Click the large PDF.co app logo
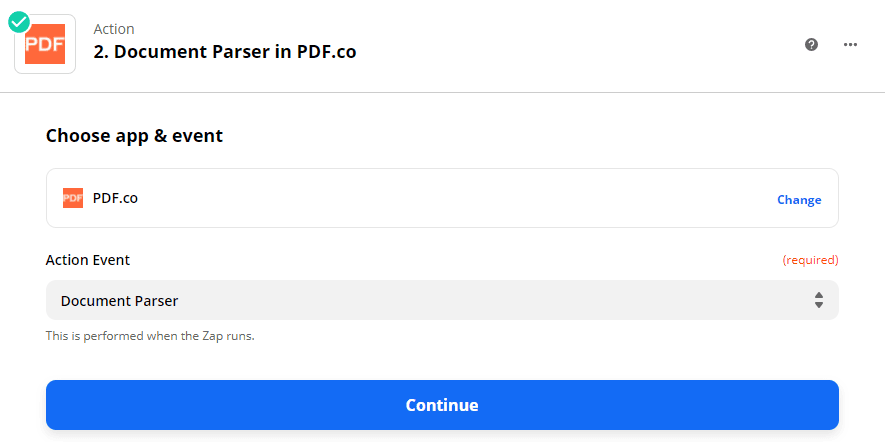885x442 pixels. click(x=46, y=45)
